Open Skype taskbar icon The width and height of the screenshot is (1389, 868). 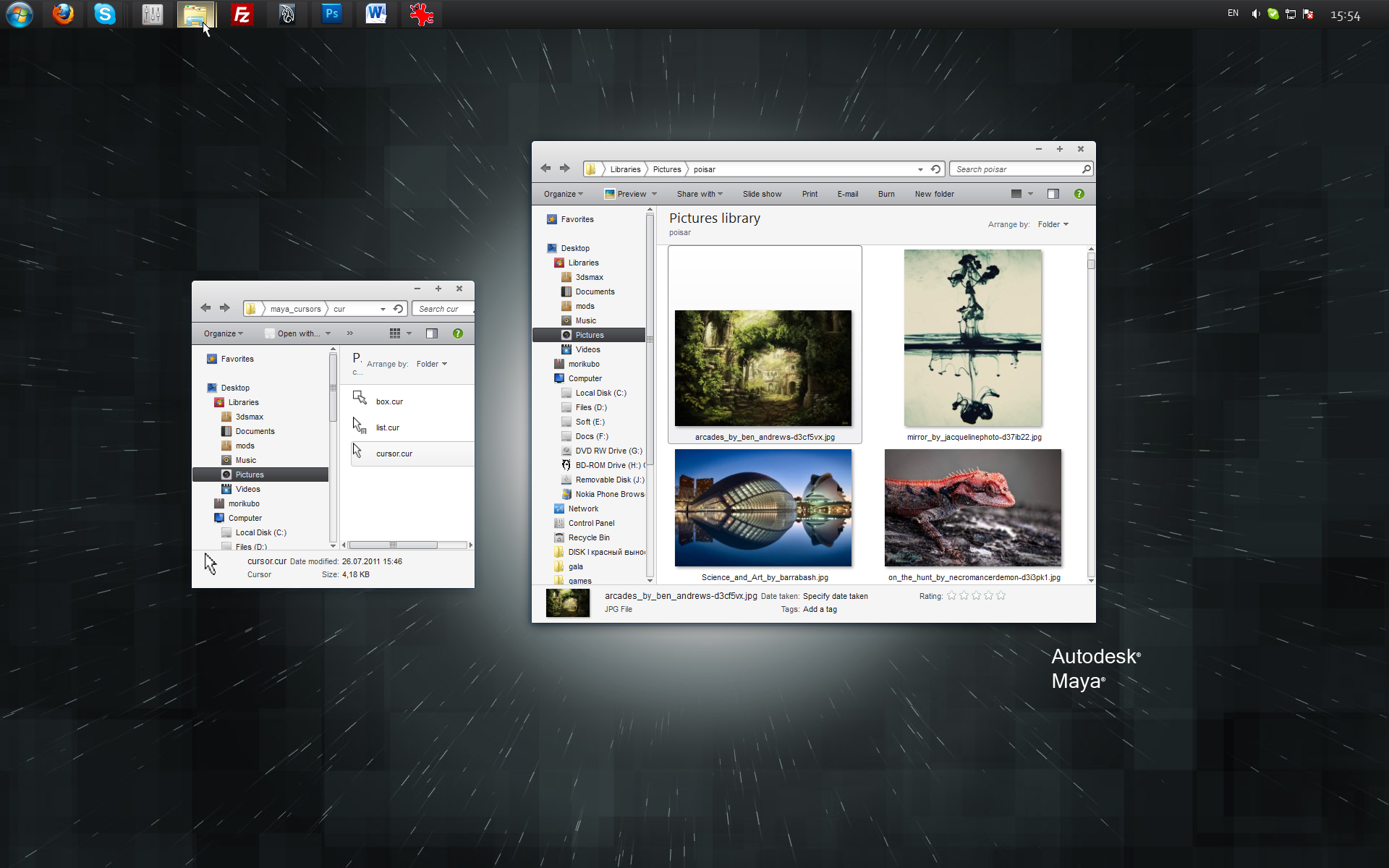click(x=105, y=14)
